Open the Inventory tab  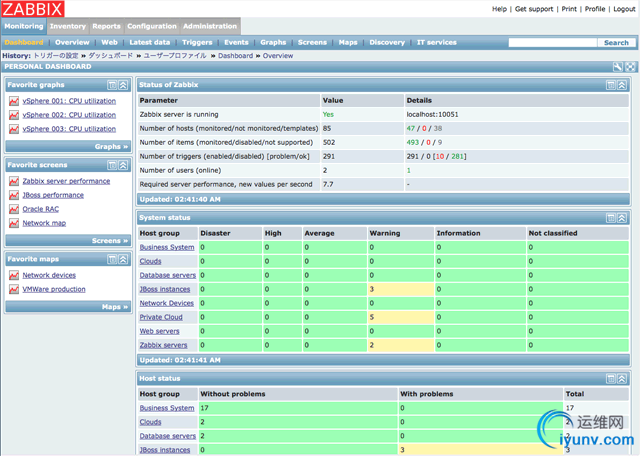(68, 26)
